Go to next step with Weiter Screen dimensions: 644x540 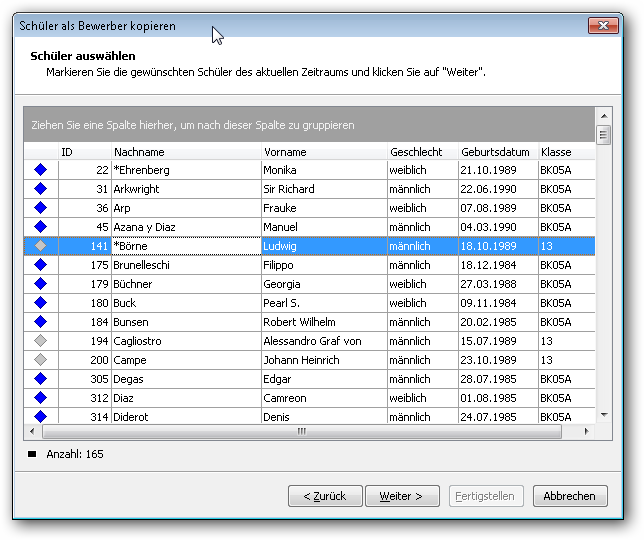(x=402, y=496)
